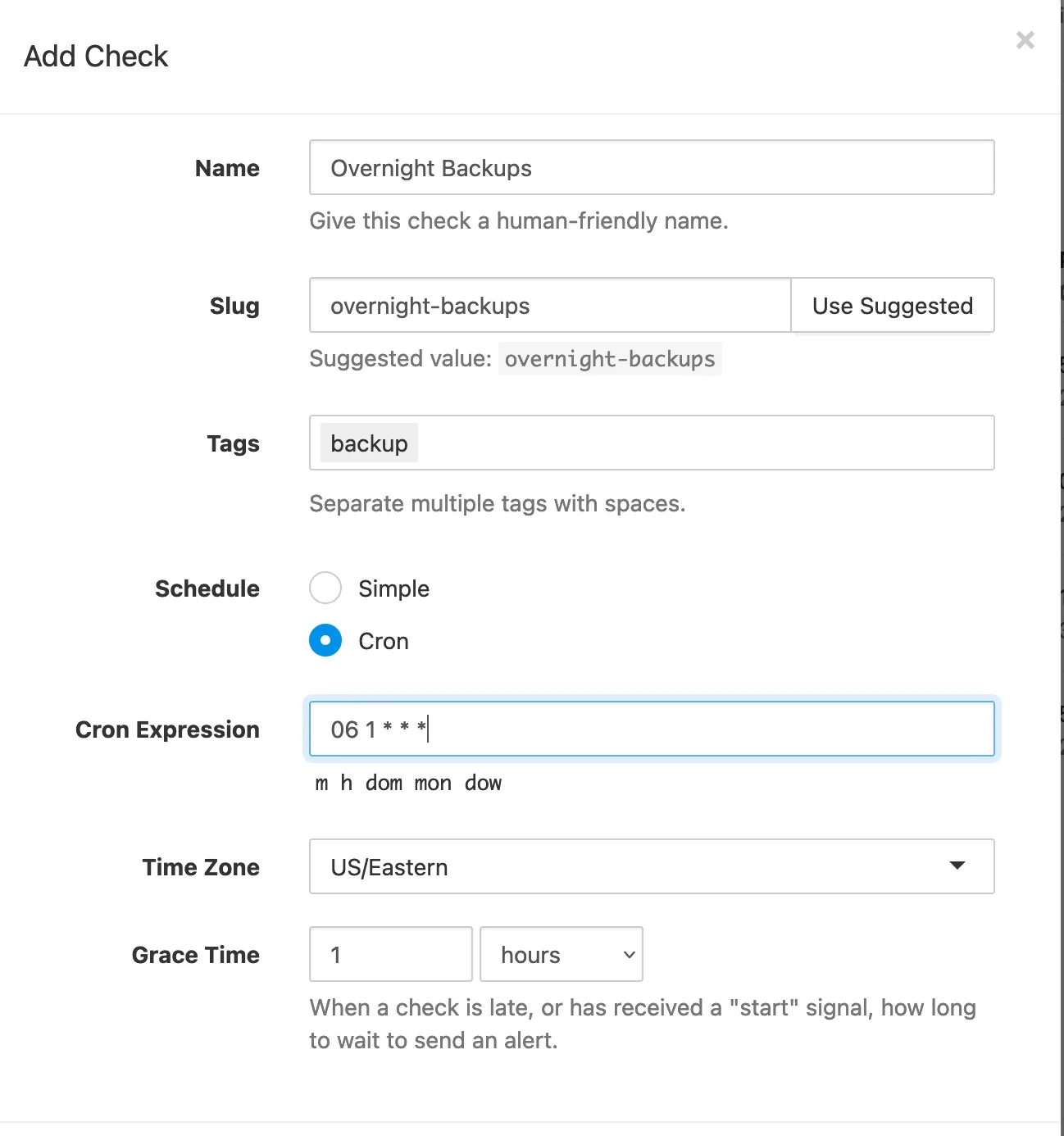1064x1136 pixels.
Task: Click the Grace Time label
Action: tap(196, 955)
